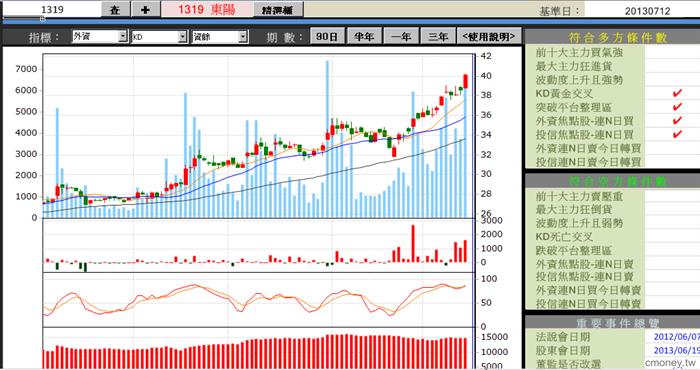
Task: Click the + add button
Action: (145, 9)
